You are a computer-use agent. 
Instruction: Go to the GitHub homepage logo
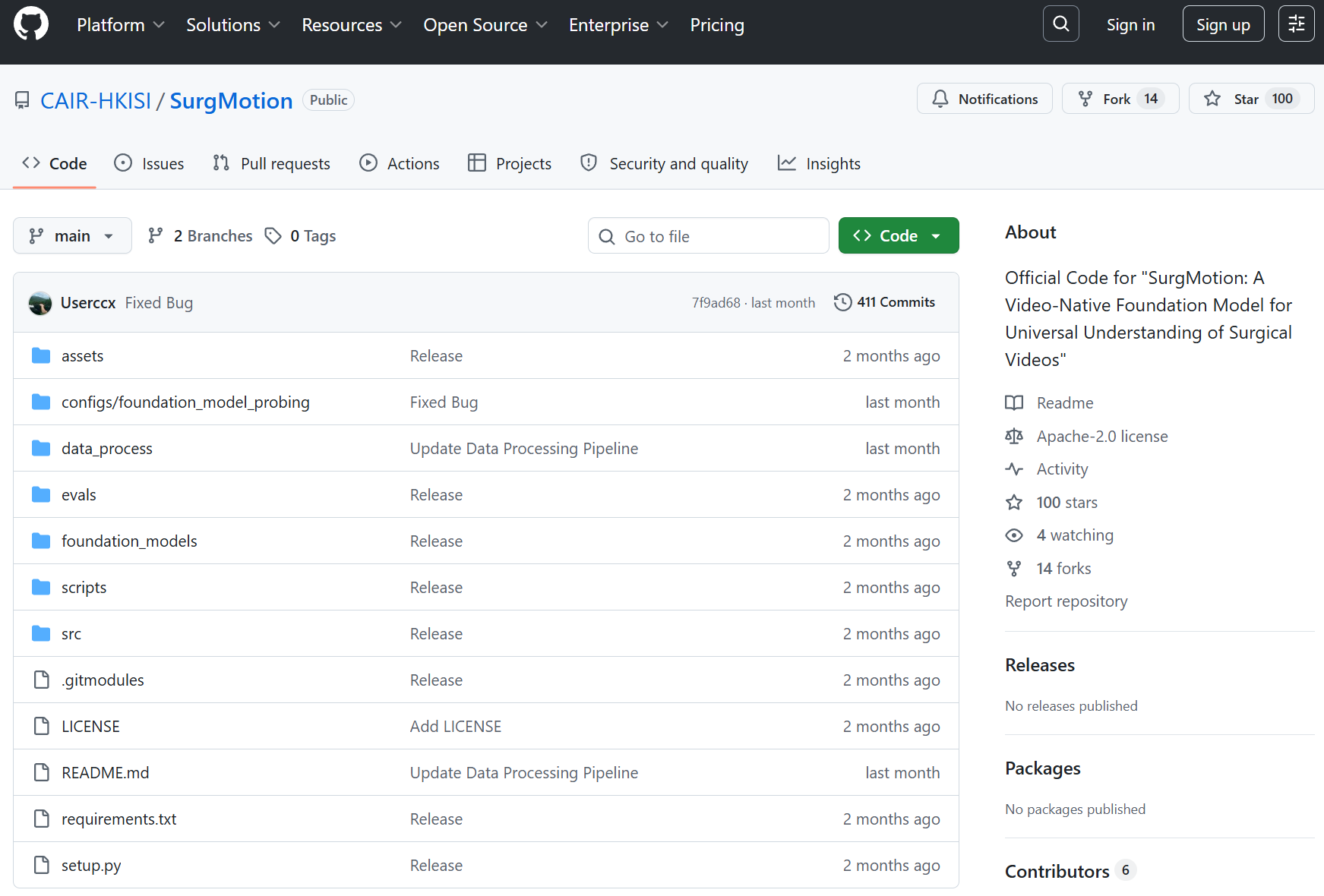31,24
